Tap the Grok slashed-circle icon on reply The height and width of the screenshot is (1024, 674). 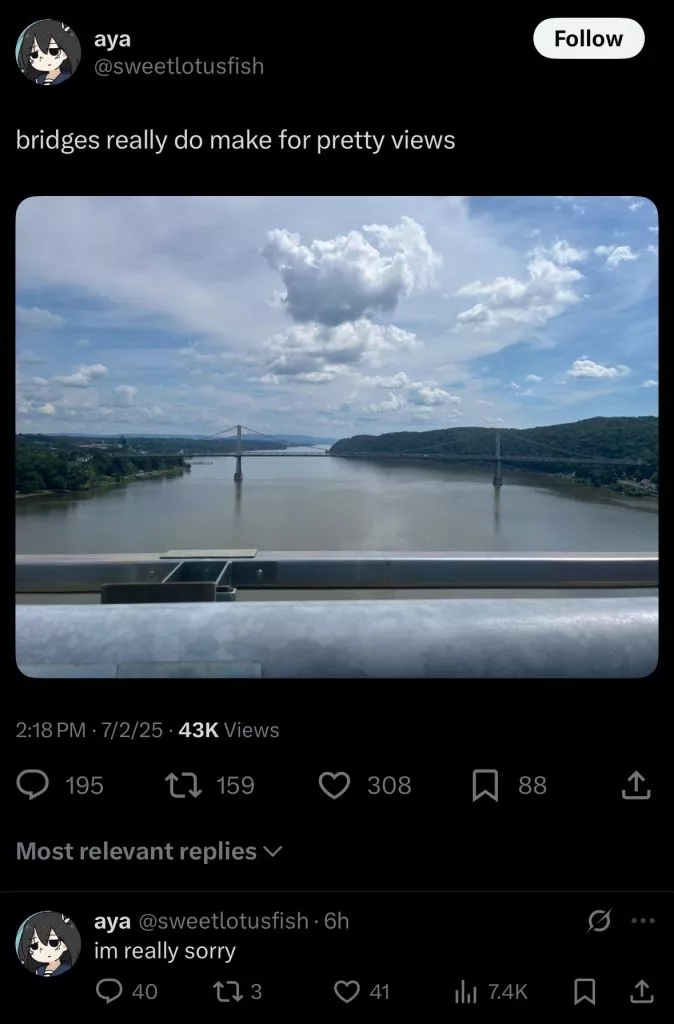point(599,921)
